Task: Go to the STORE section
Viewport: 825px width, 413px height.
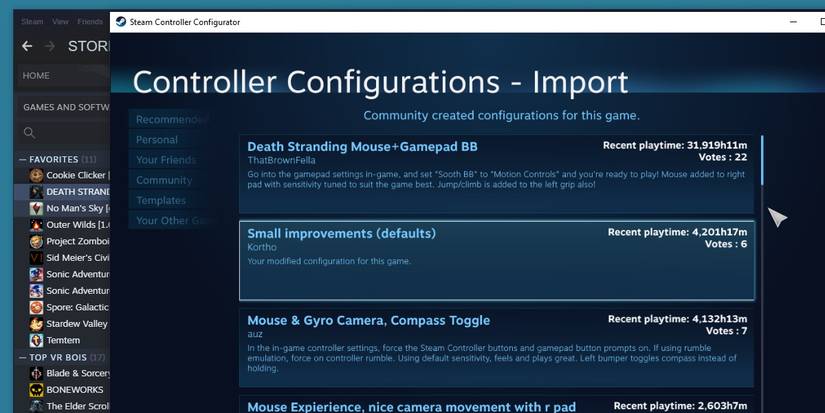Action: [88, 46]
